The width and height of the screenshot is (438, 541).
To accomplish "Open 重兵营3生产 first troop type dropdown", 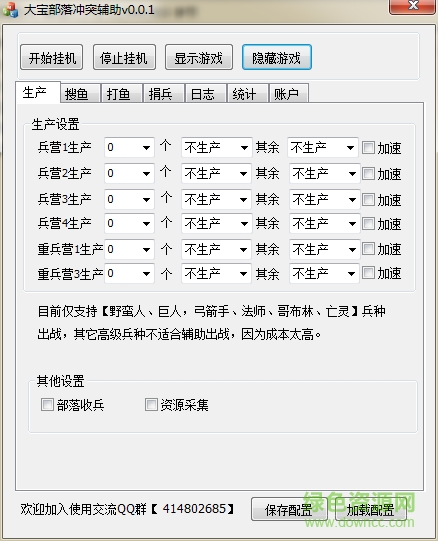I will (x=217, y=274).
